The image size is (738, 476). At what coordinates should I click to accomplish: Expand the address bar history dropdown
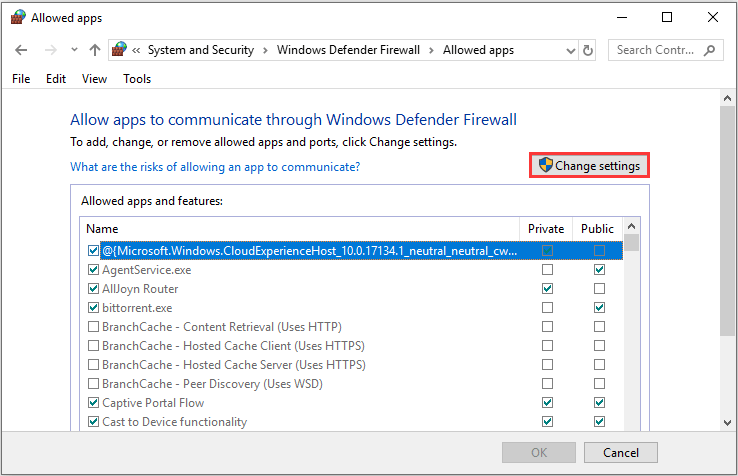coord(570,50)
